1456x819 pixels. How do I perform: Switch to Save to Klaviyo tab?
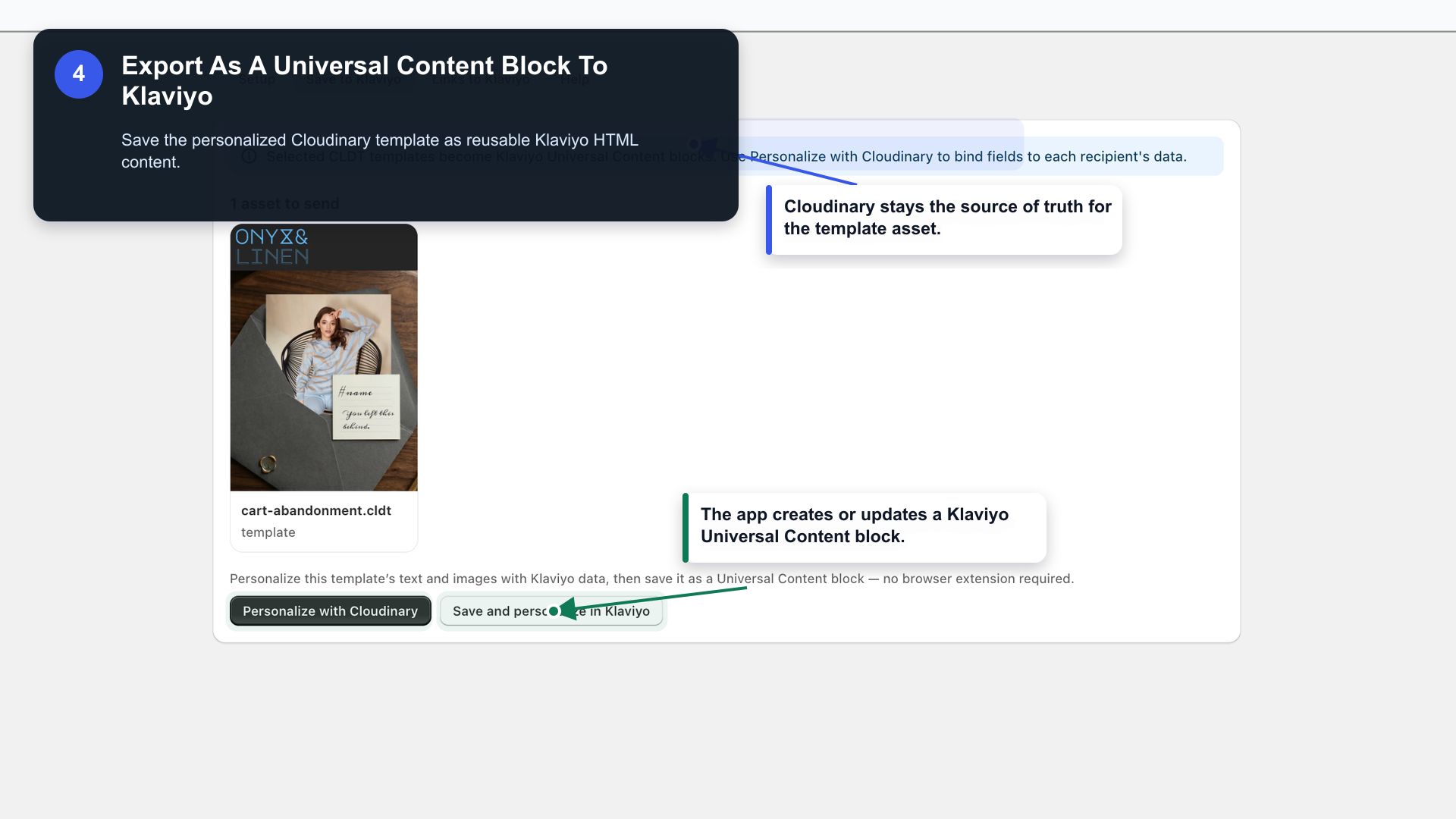(353, 80)
